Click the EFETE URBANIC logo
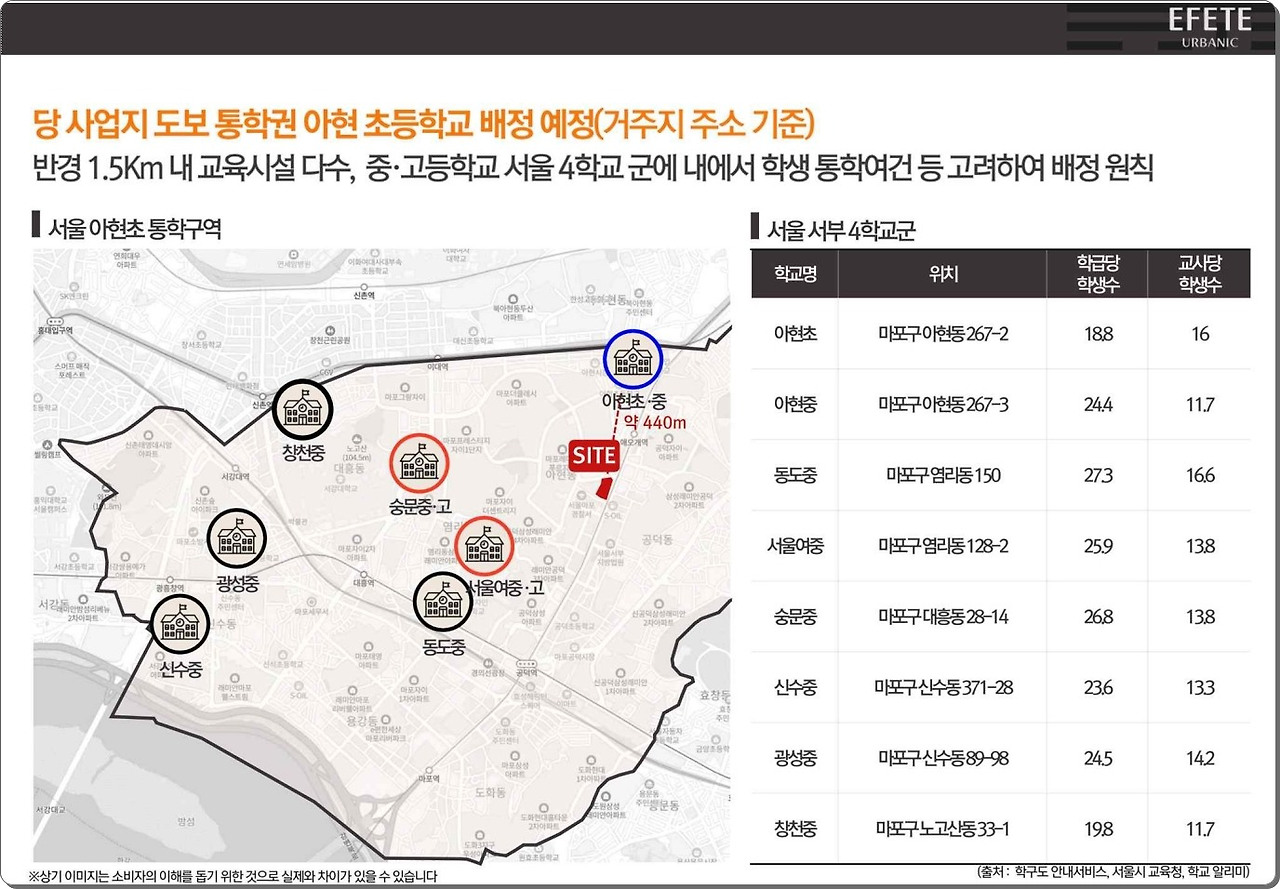This screenshot has width=1280, height=889. coord(1208,27)
